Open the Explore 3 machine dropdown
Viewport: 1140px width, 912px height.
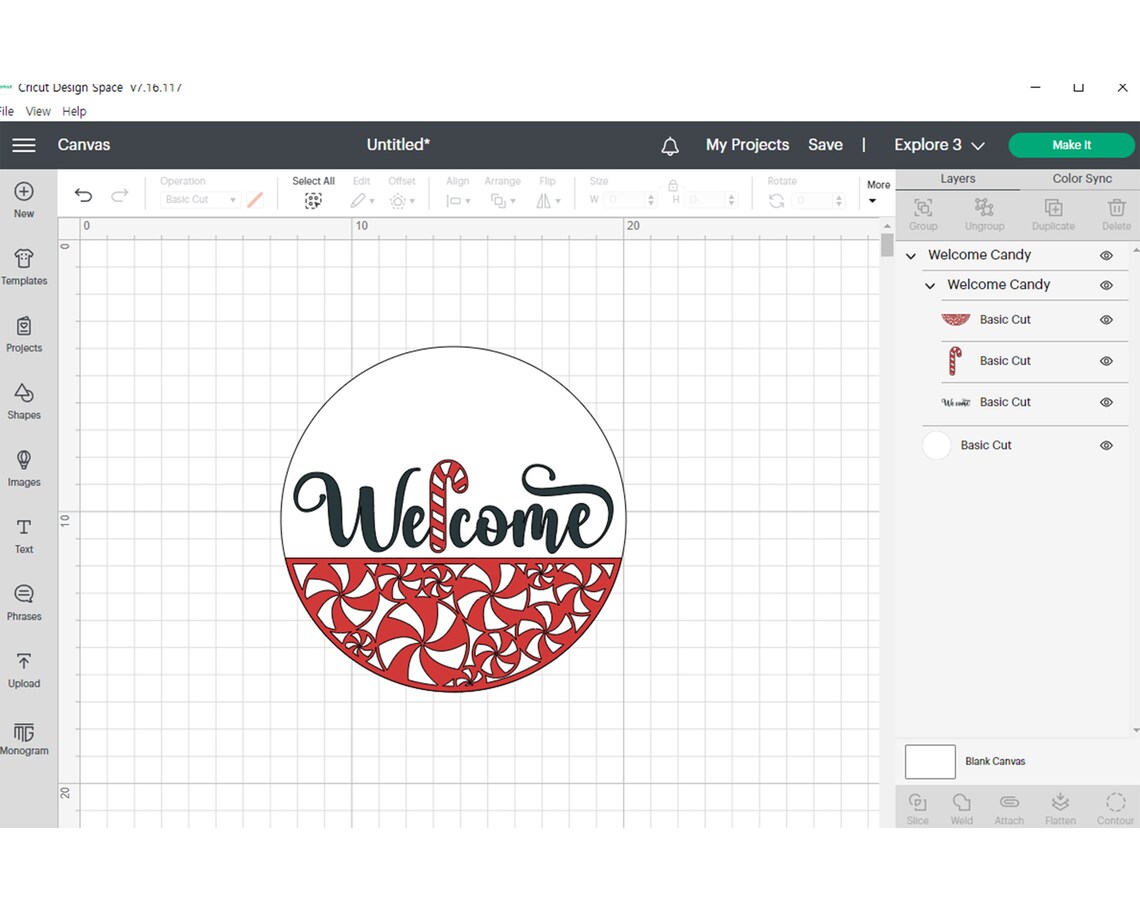pyautogui.click(x=937, y=145)
